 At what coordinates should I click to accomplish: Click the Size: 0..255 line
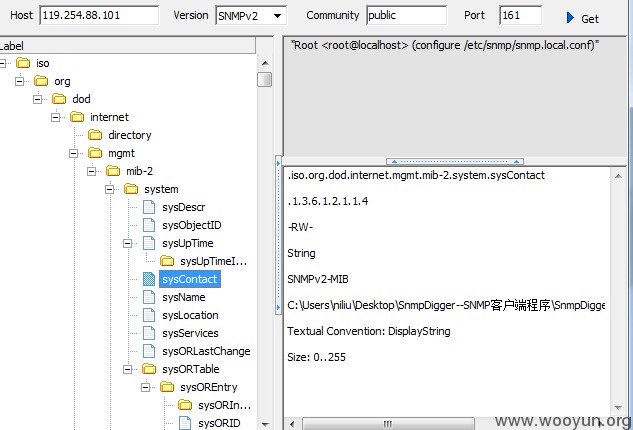(x=316, y=357)
